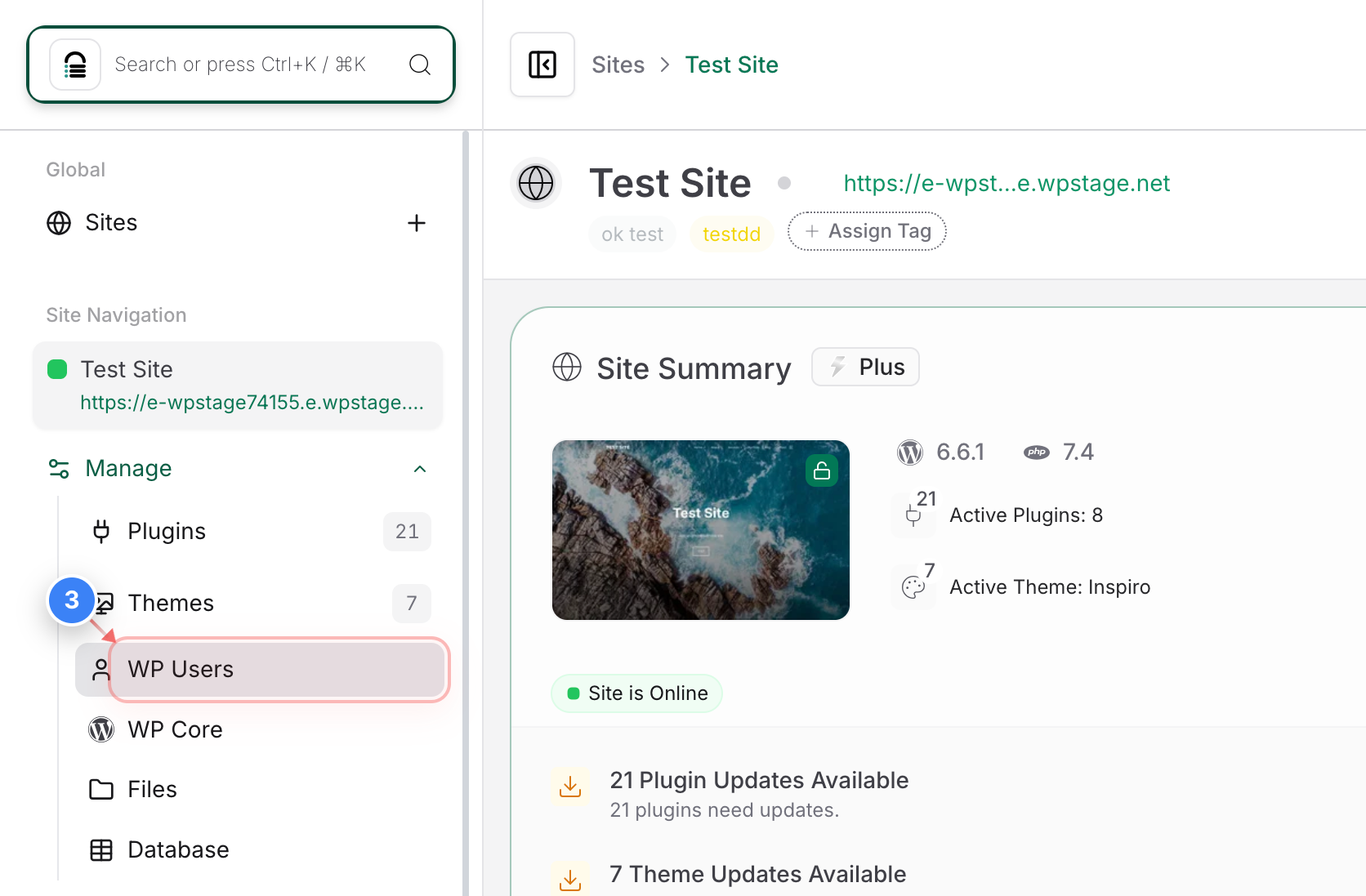Open Database in sidebar
The image size is (1366, 896).
[178, 849]
